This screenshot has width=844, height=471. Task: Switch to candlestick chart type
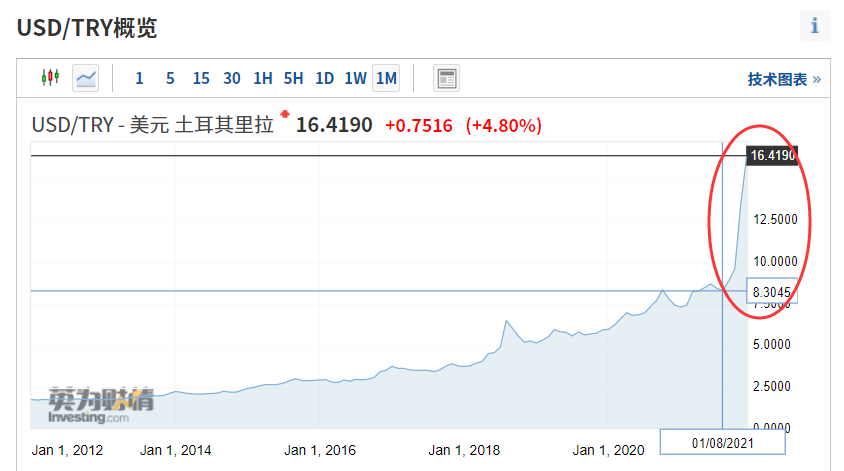tap(50, 78)
